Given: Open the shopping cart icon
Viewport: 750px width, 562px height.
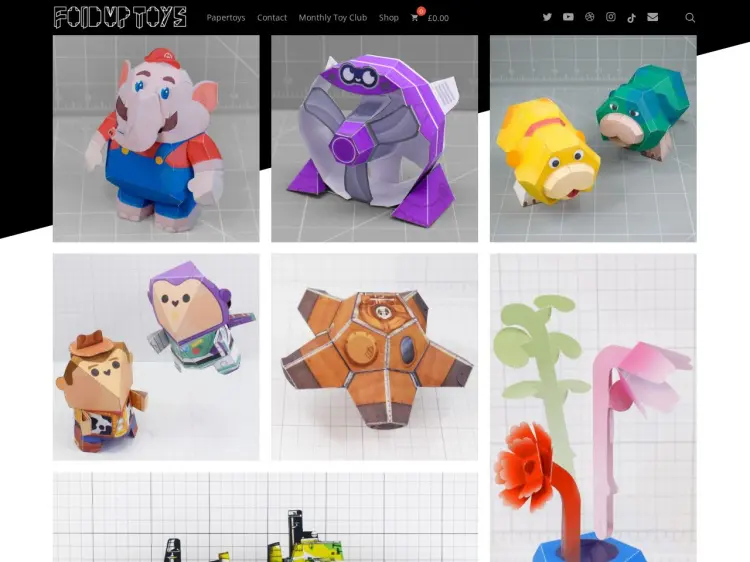Looking at the screenshot, I should [x=414, y=18].
